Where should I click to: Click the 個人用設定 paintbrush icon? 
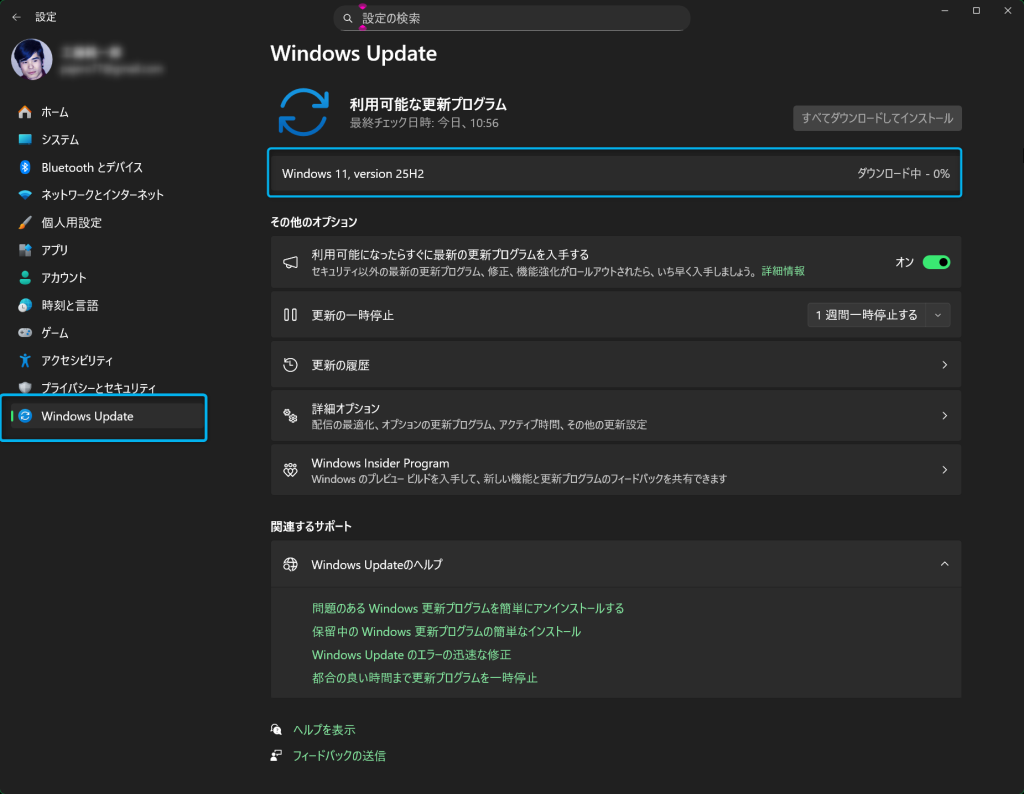point(25,222)
